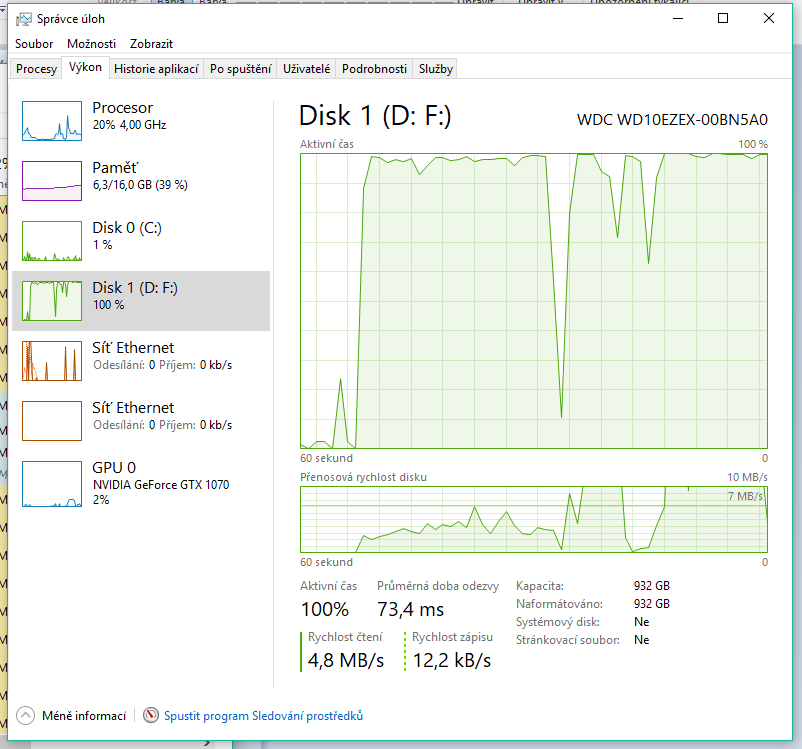
Task: Switch to the Historie aplikací tab
Action: tap(155, 69)
